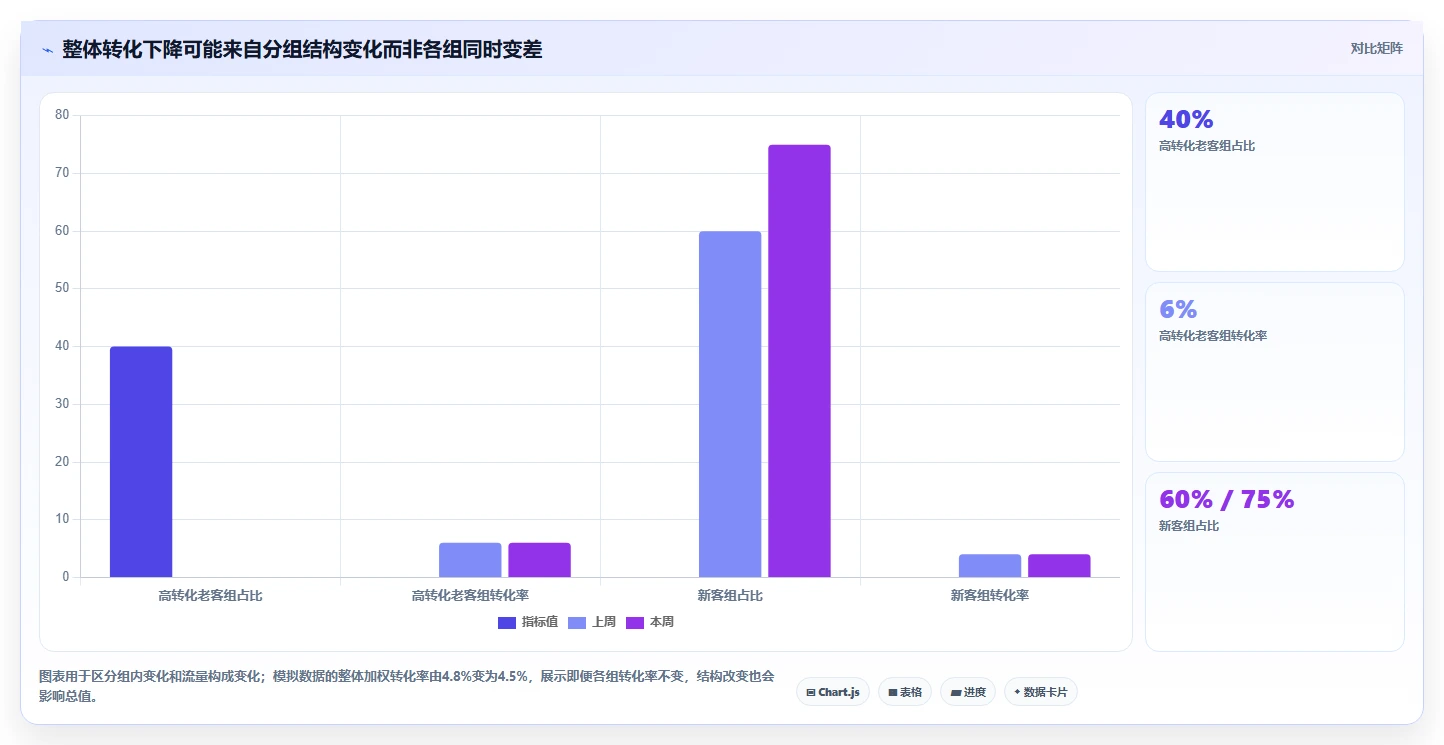Click the 对比矩阵 label

(1376, 49)
